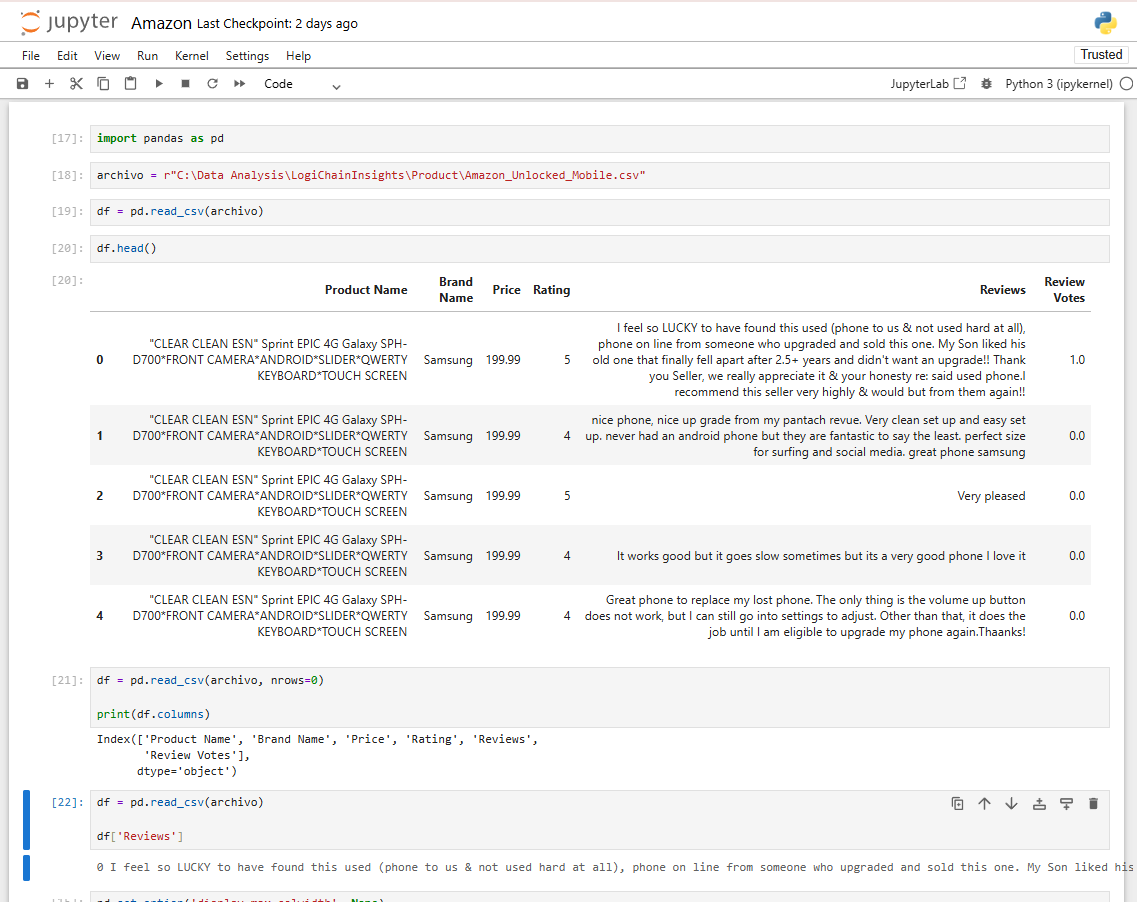Restart kernel and run all cells
The width and height of the screenshot is (1137, 902).
(240, 83)
